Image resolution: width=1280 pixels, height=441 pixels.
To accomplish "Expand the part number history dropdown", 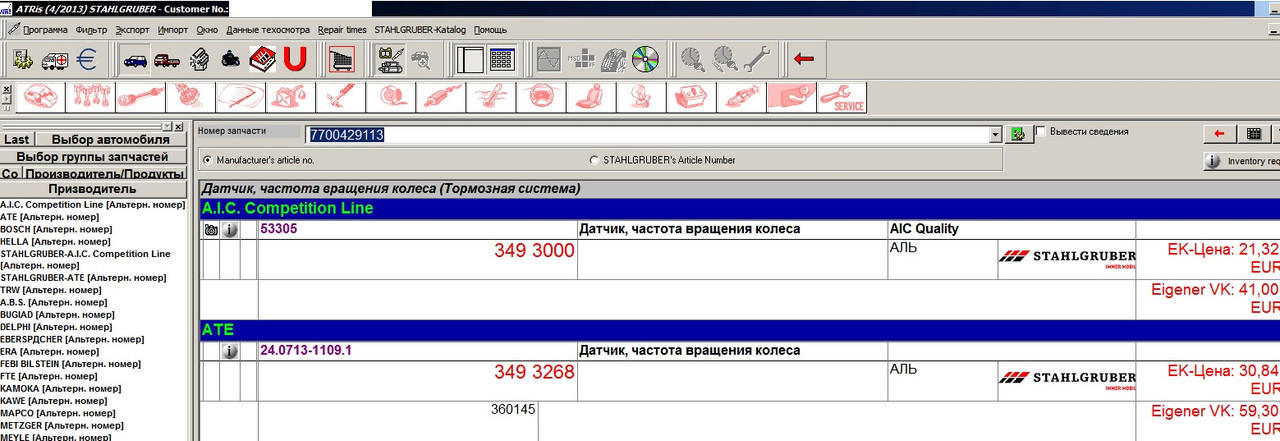I will coord(994,134).
